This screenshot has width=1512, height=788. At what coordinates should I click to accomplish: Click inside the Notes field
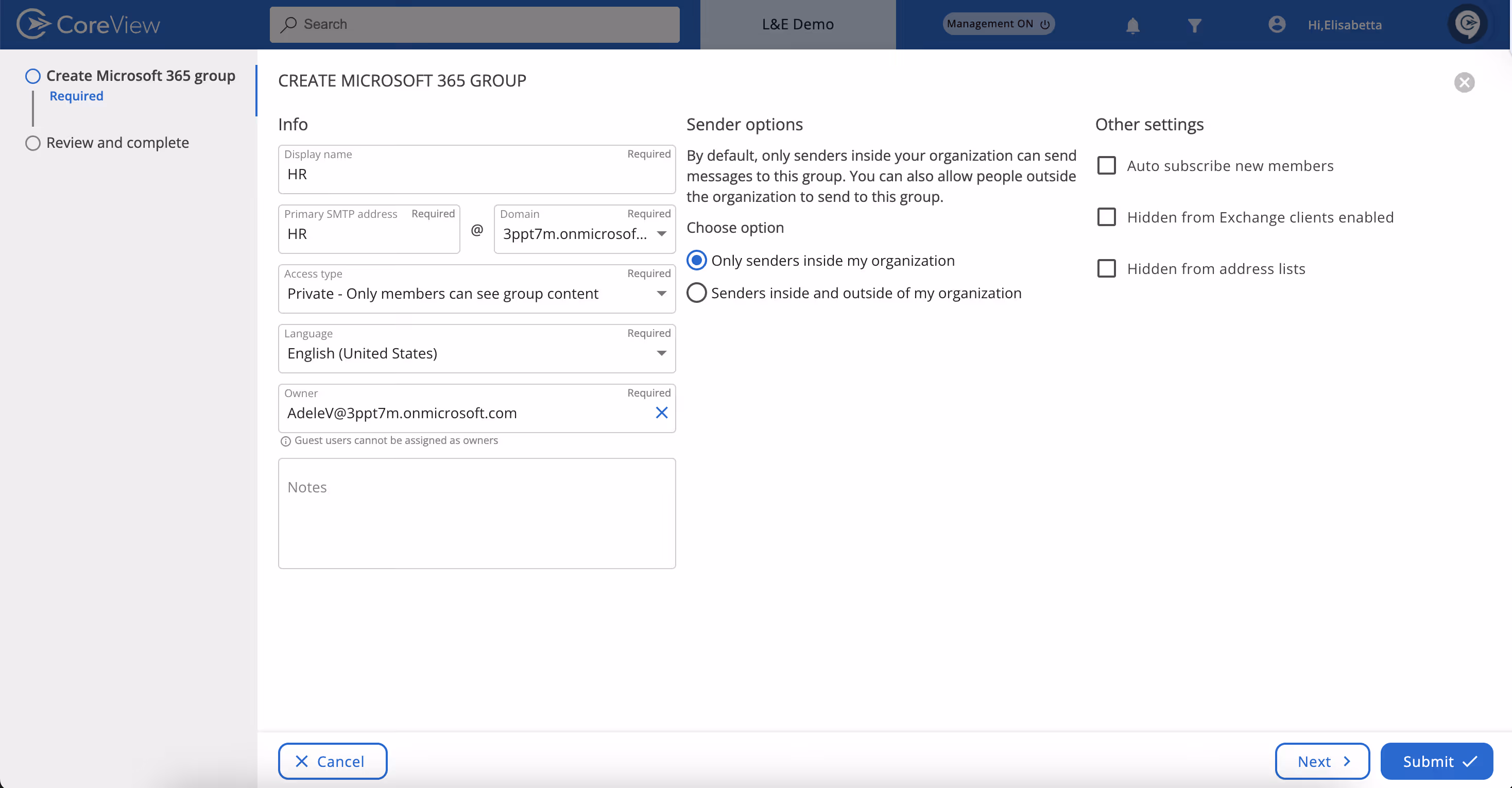[476, 514]
